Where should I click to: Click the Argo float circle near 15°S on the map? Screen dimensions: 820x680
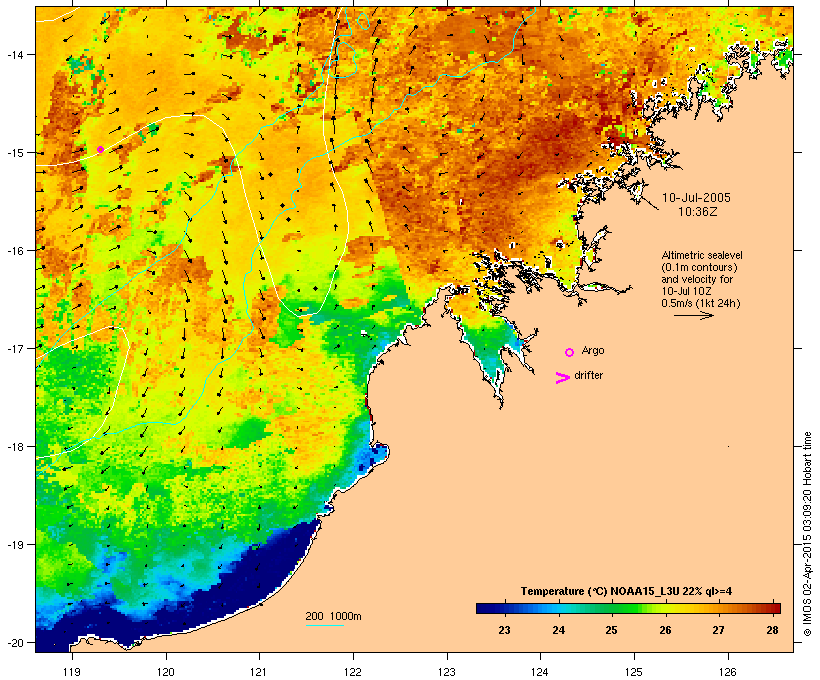(100, 150)
